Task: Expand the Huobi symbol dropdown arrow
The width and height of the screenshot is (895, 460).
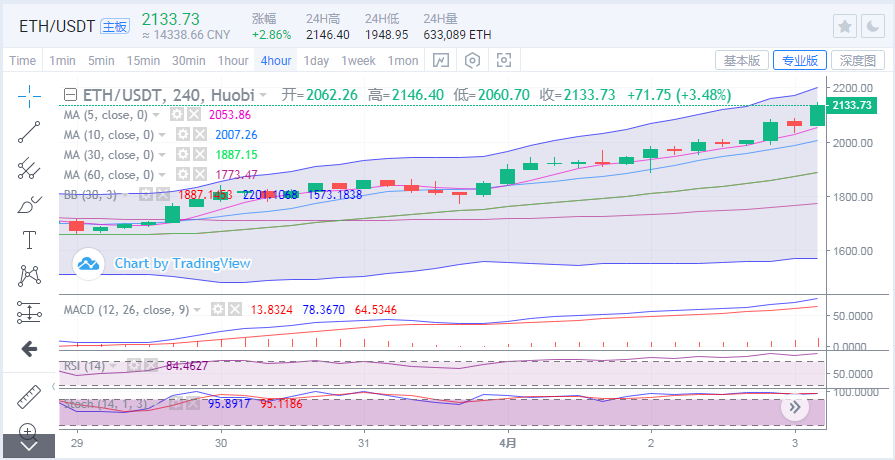Action: pyautogui.click(x=263, y=95)
